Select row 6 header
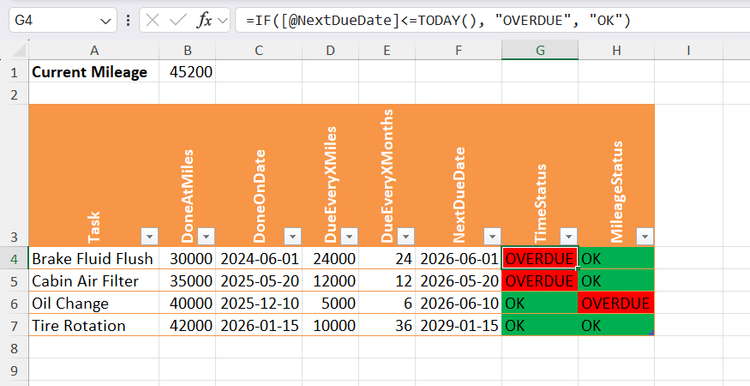 click(x=14, y=303)
